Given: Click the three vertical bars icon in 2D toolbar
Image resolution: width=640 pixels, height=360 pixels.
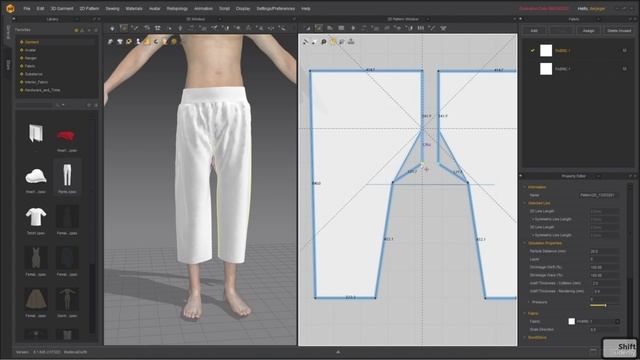Looking at the screenshot, I should coord(421,28).
